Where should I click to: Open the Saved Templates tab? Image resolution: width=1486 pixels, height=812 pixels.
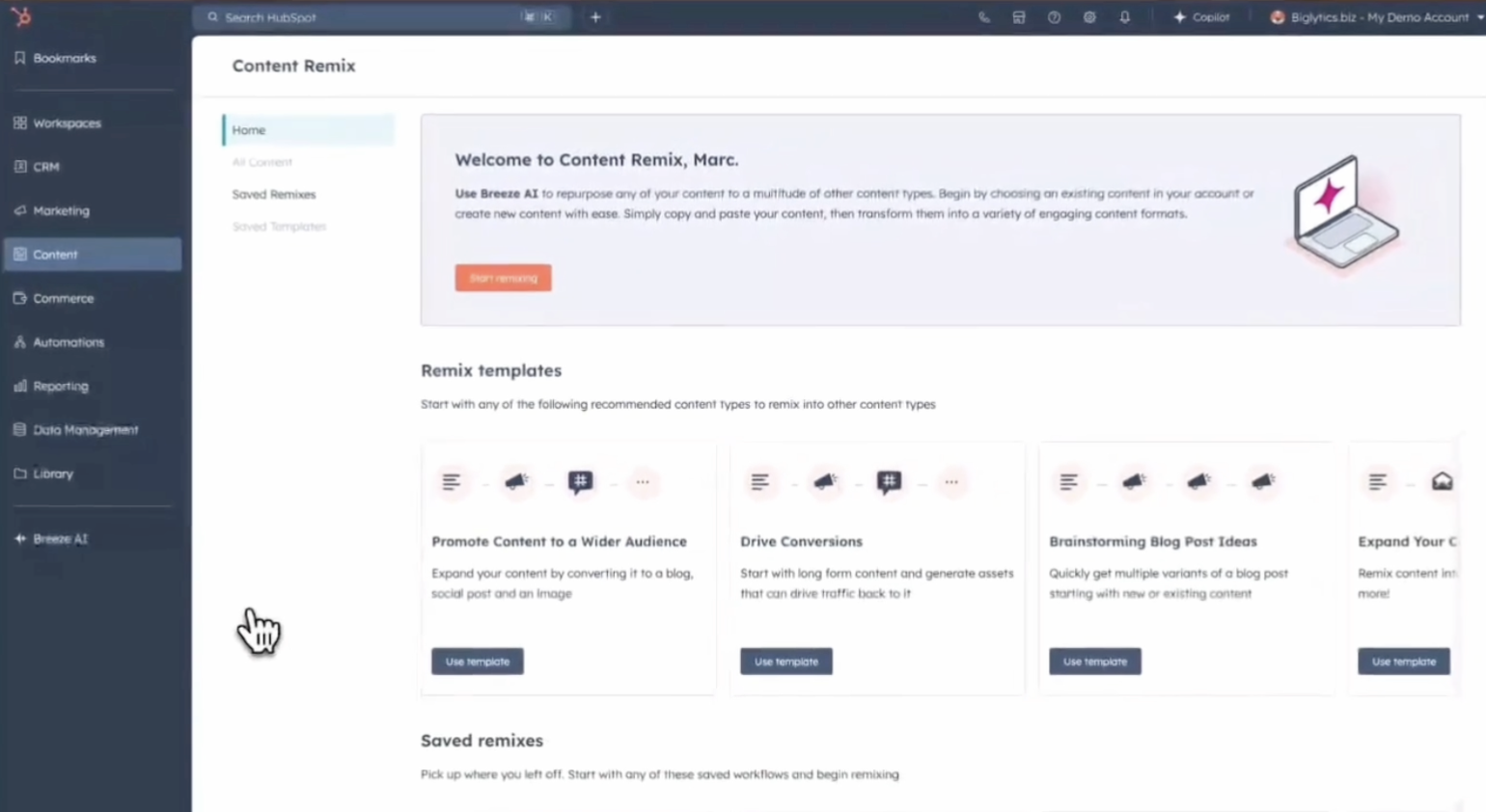pos(279,227)
